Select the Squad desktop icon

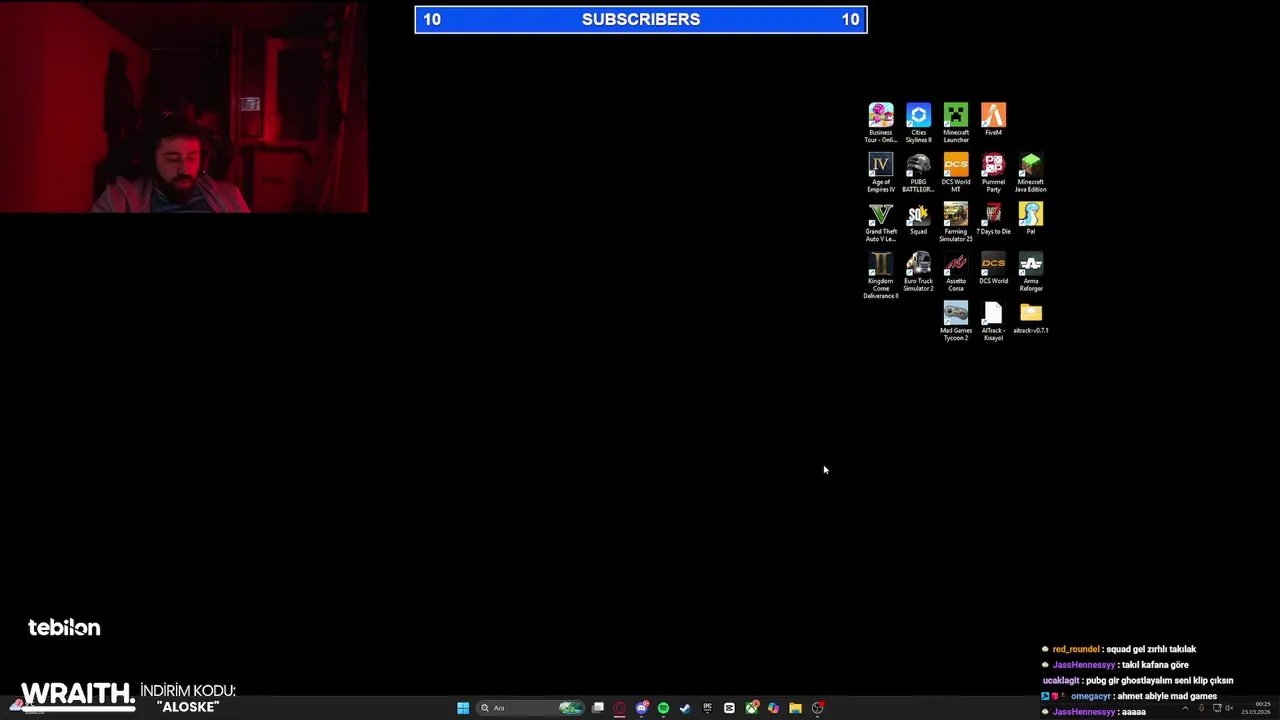click(918, 219)
